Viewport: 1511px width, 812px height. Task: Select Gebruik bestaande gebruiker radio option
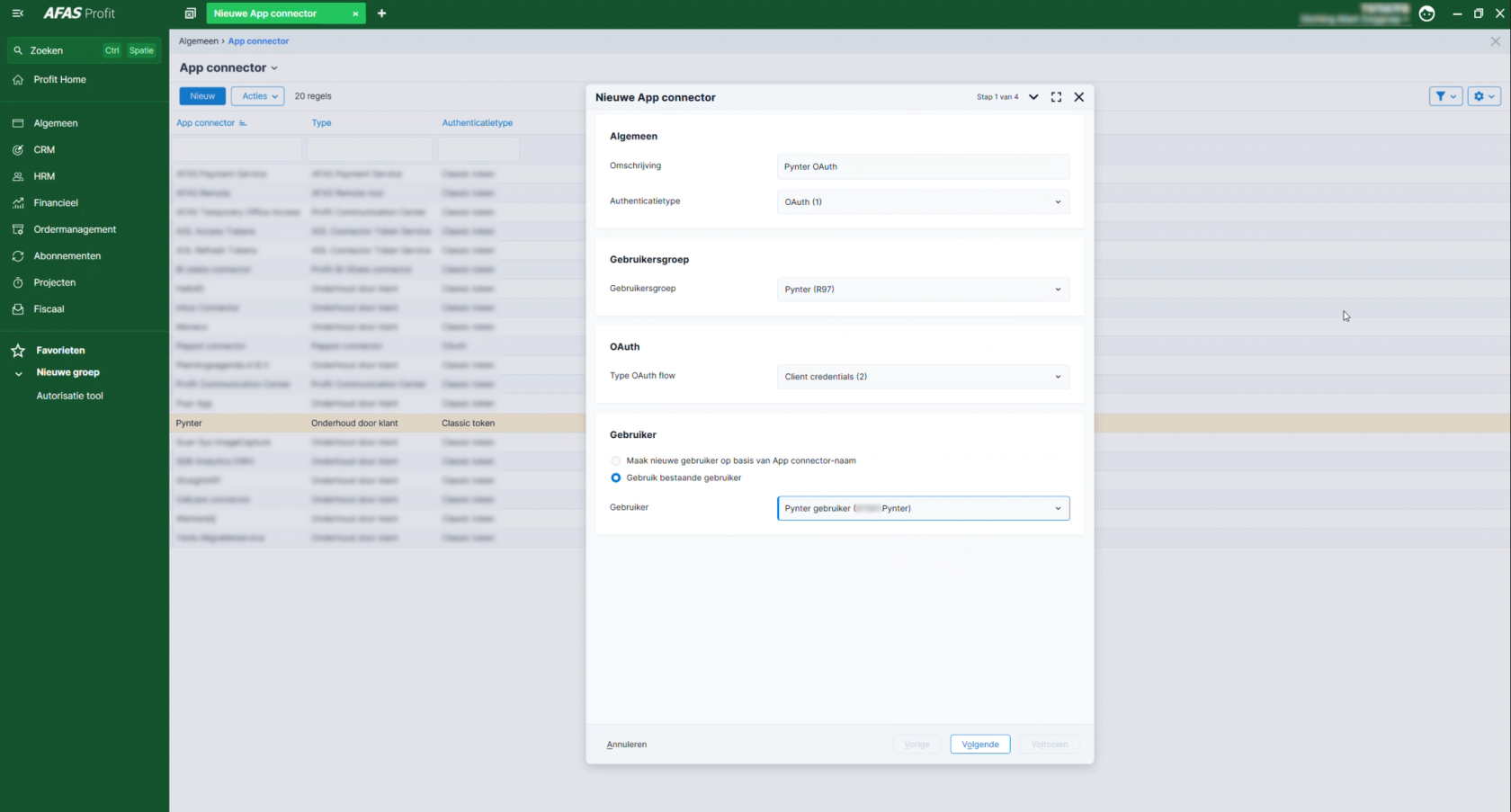[x=616, y=477]
